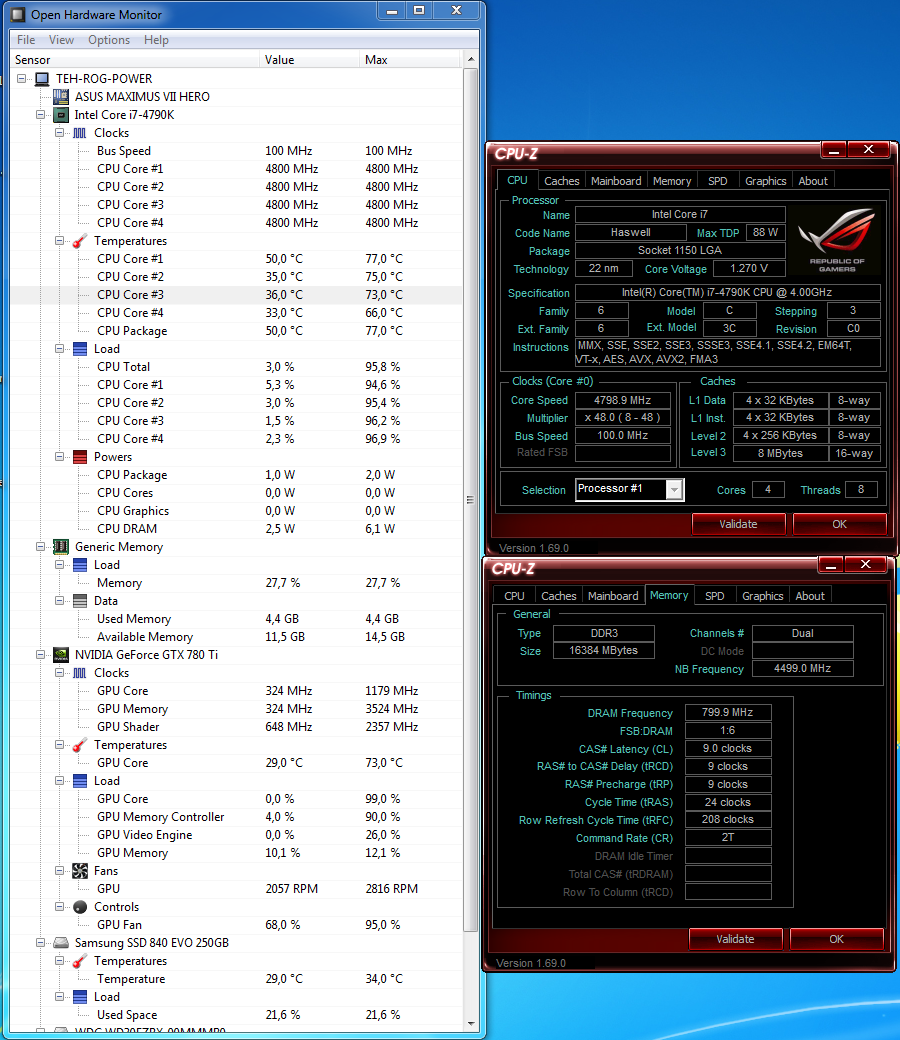The height and width of the screenshot is (1040, 900).
Task: Open the File menu
Action: pyautogui.click(x=26, y=40)
